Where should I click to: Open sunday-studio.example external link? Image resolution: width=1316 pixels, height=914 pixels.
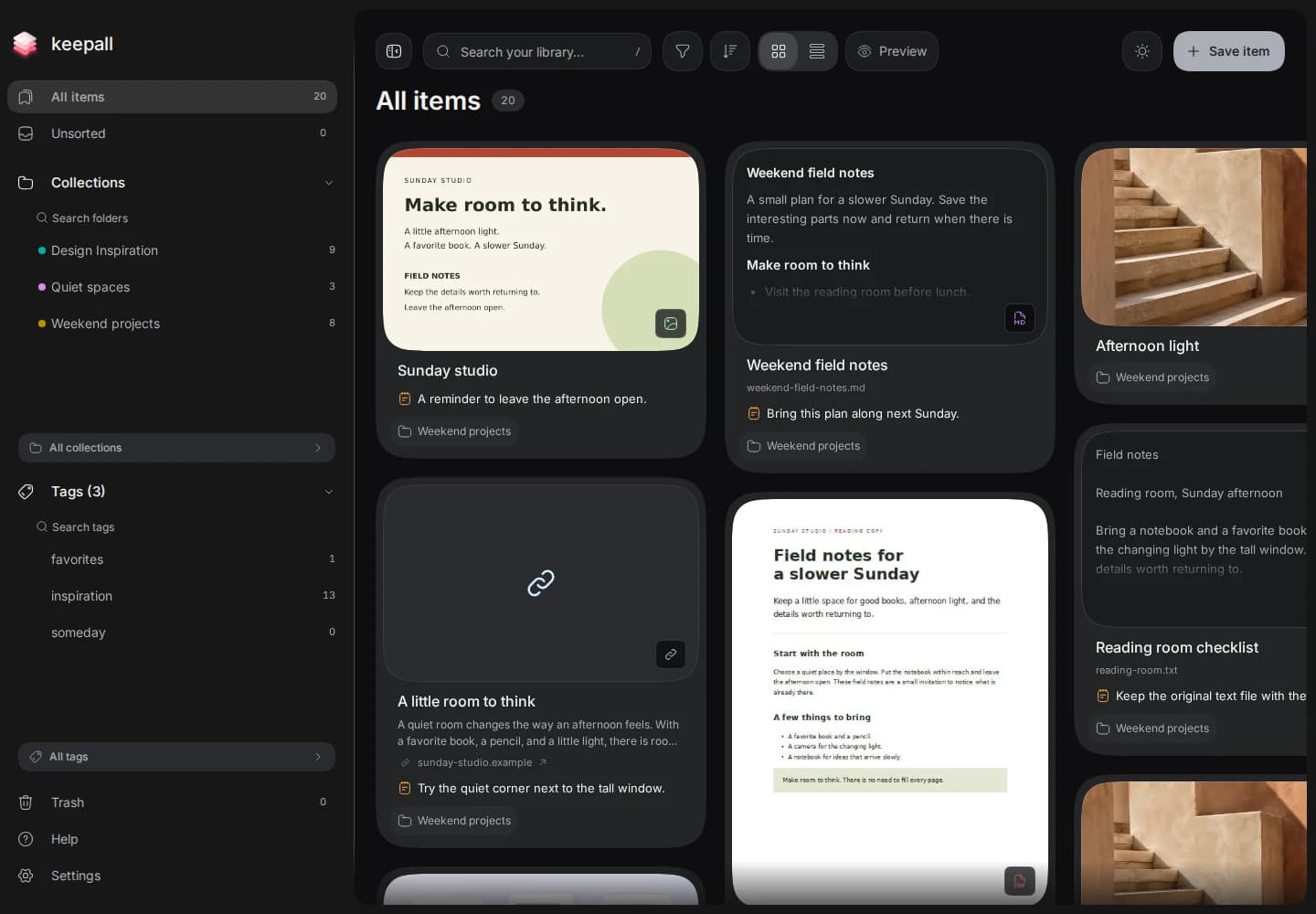[x=474, y=762]
